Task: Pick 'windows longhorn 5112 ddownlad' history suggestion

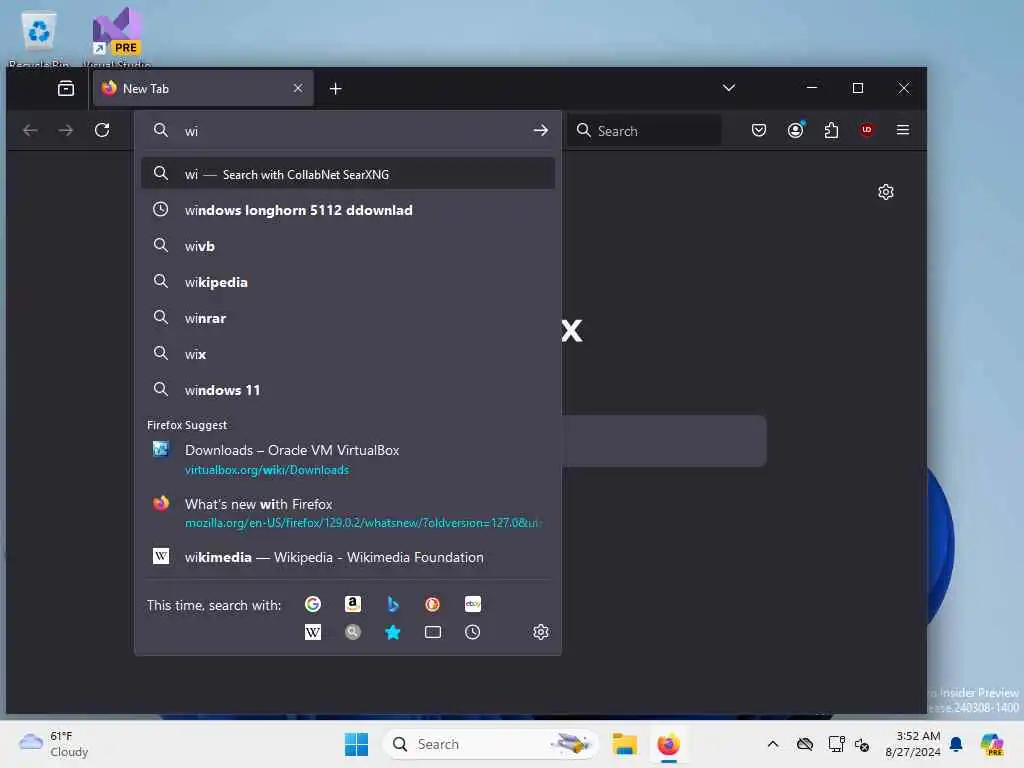Action: pyautogui.click(x=348, y=210)
